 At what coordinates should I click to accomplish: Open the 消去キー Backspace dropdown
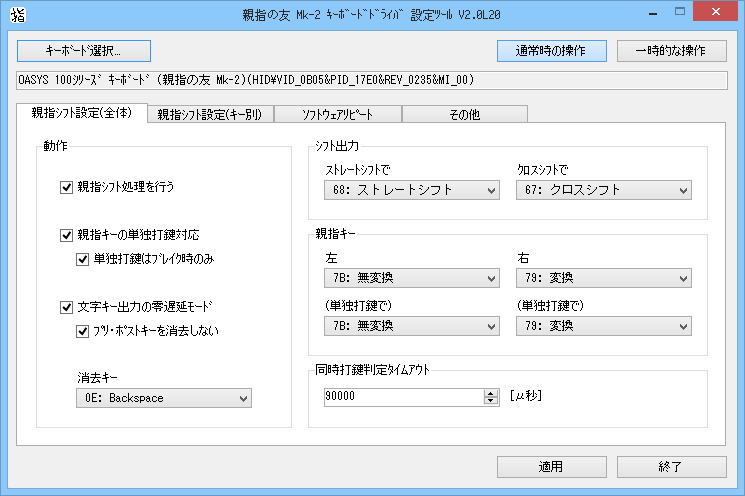163,399
